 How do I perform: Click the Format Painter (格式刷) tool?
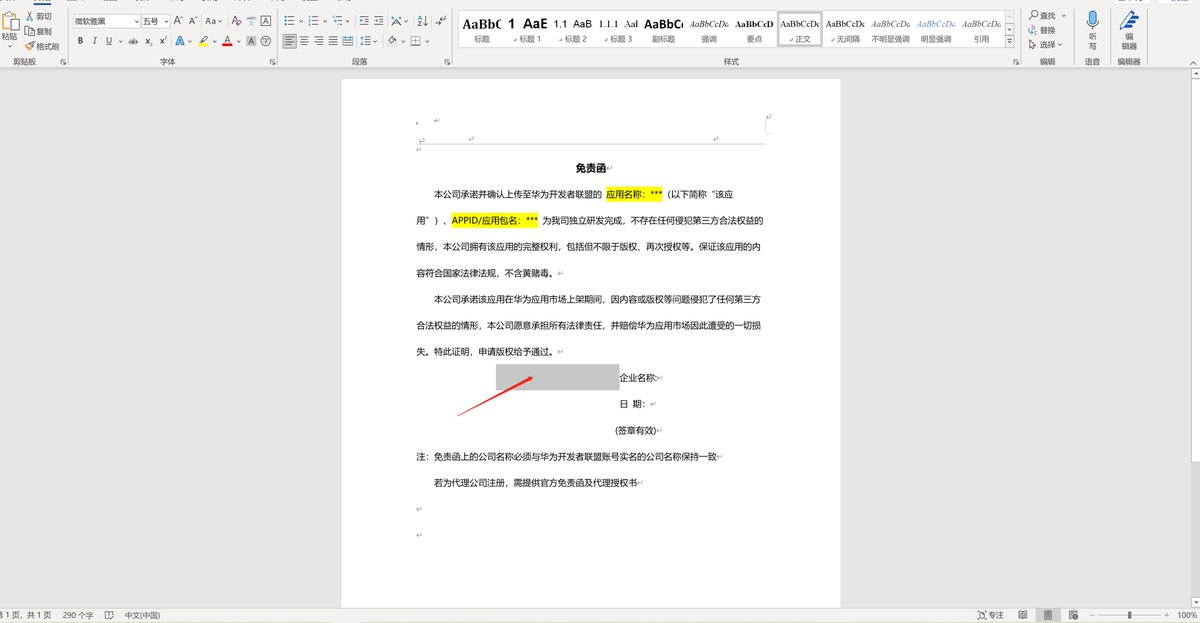click(x=41, y=46)
